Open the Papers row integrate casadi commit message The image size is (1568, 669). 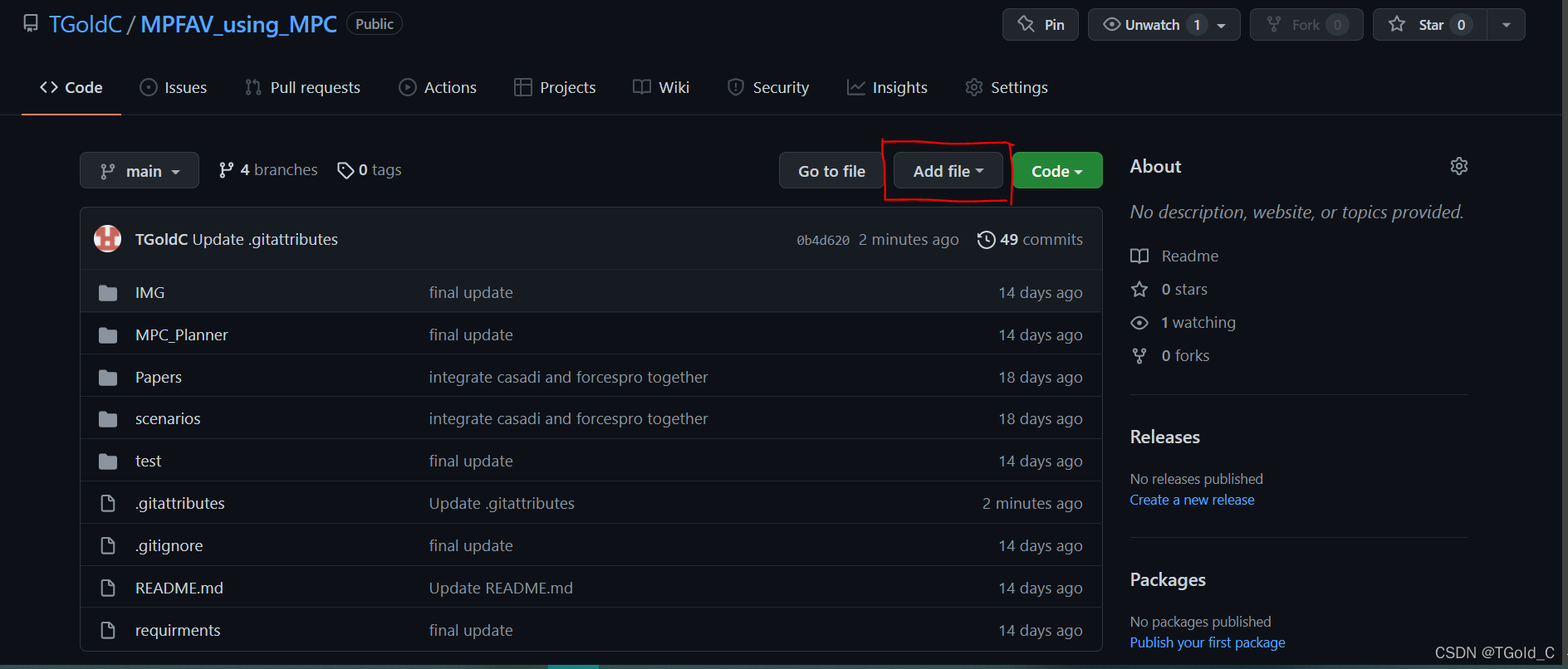569,377
